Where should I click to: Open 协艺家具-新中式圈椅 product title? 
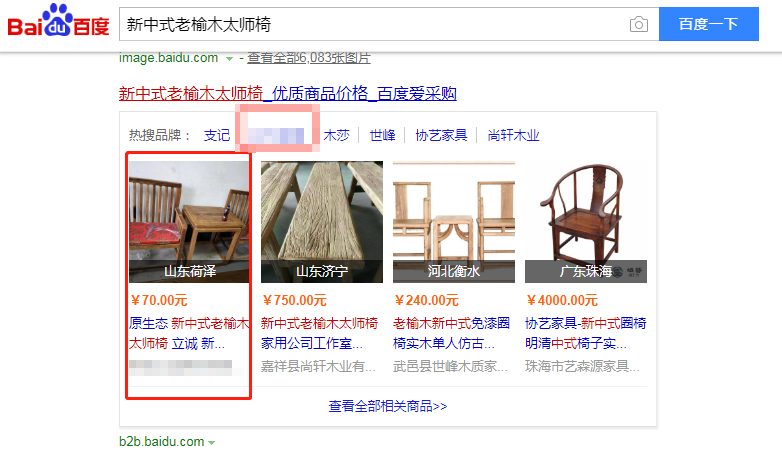point(586,333)
